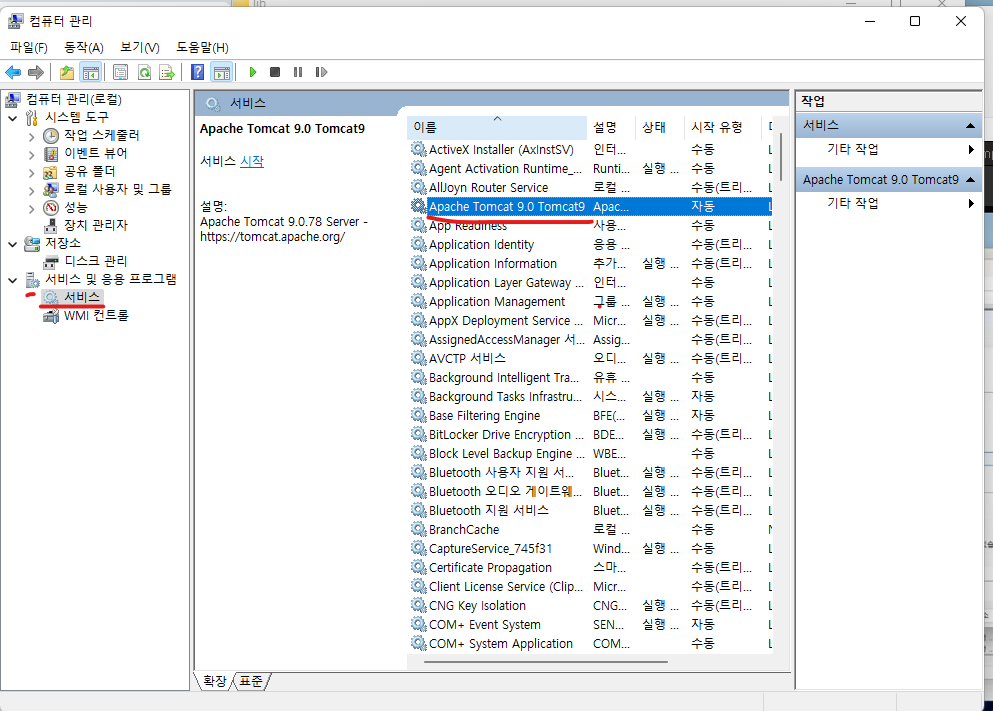Click the Properties toolbar icon

[120, 72]
